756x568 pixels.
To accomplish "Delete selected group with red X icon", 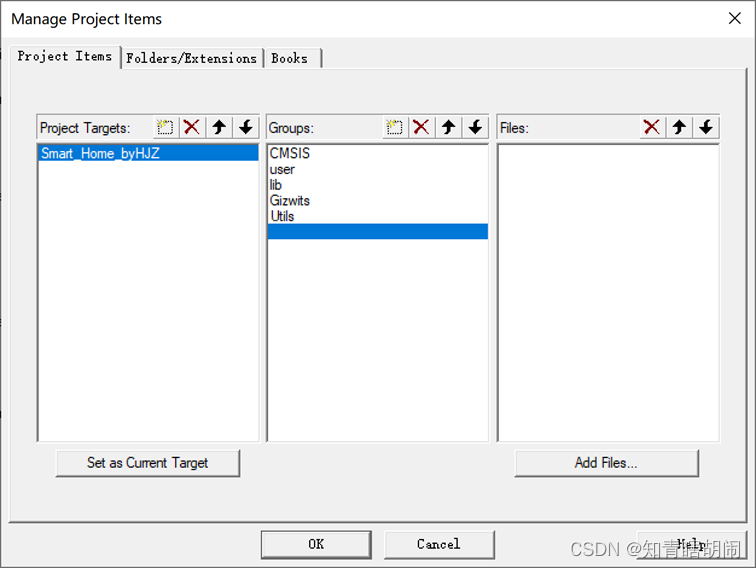I will (x=421, y=127).
